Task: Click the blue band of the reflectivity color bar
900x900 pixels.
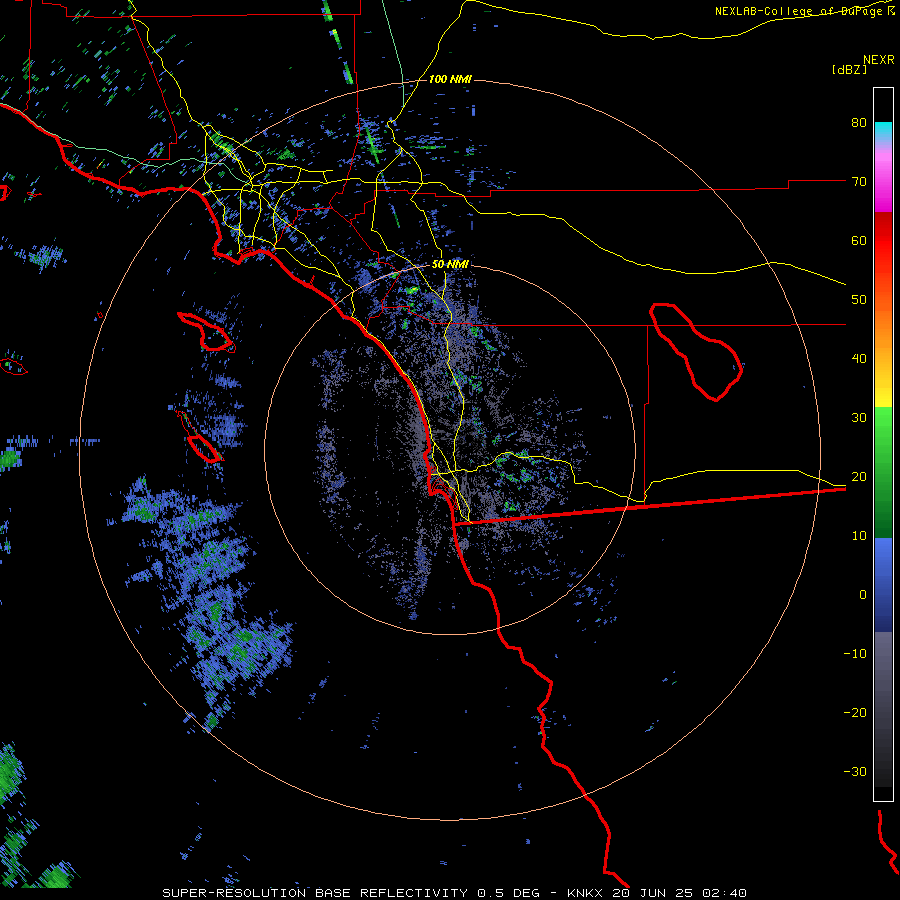Action: [883, 585]
